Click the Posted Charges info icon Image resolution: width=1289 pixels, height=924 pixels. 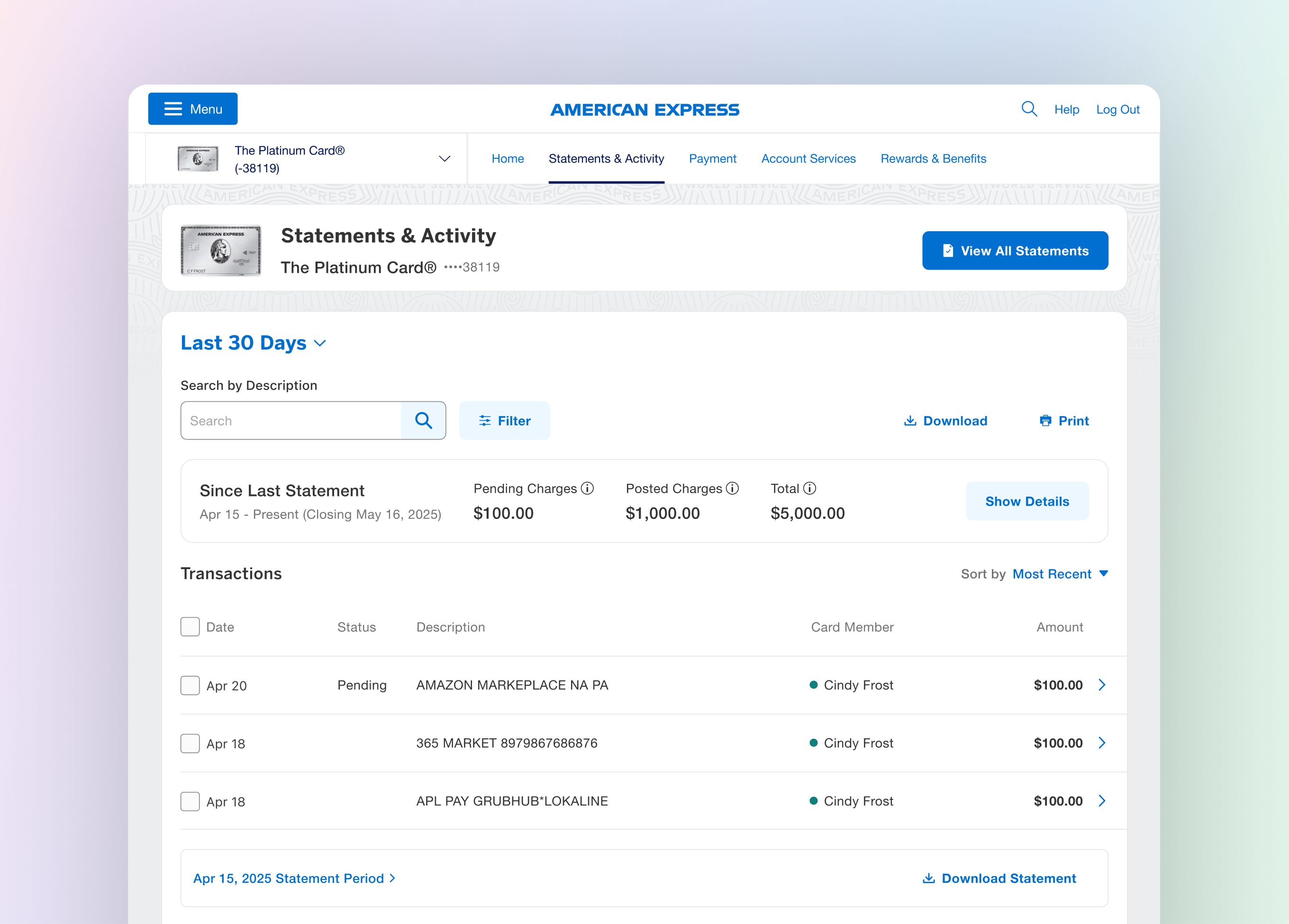point(732,488)
